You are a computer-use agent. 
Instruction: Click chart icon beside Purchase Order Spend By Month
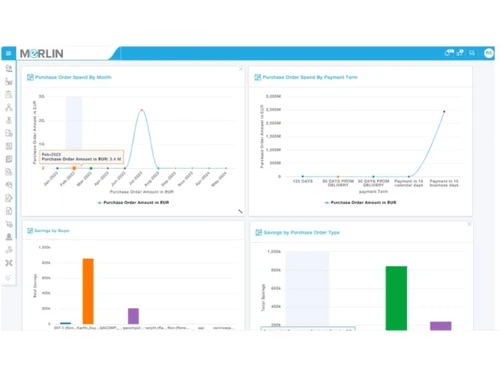[x=30, y=77]
